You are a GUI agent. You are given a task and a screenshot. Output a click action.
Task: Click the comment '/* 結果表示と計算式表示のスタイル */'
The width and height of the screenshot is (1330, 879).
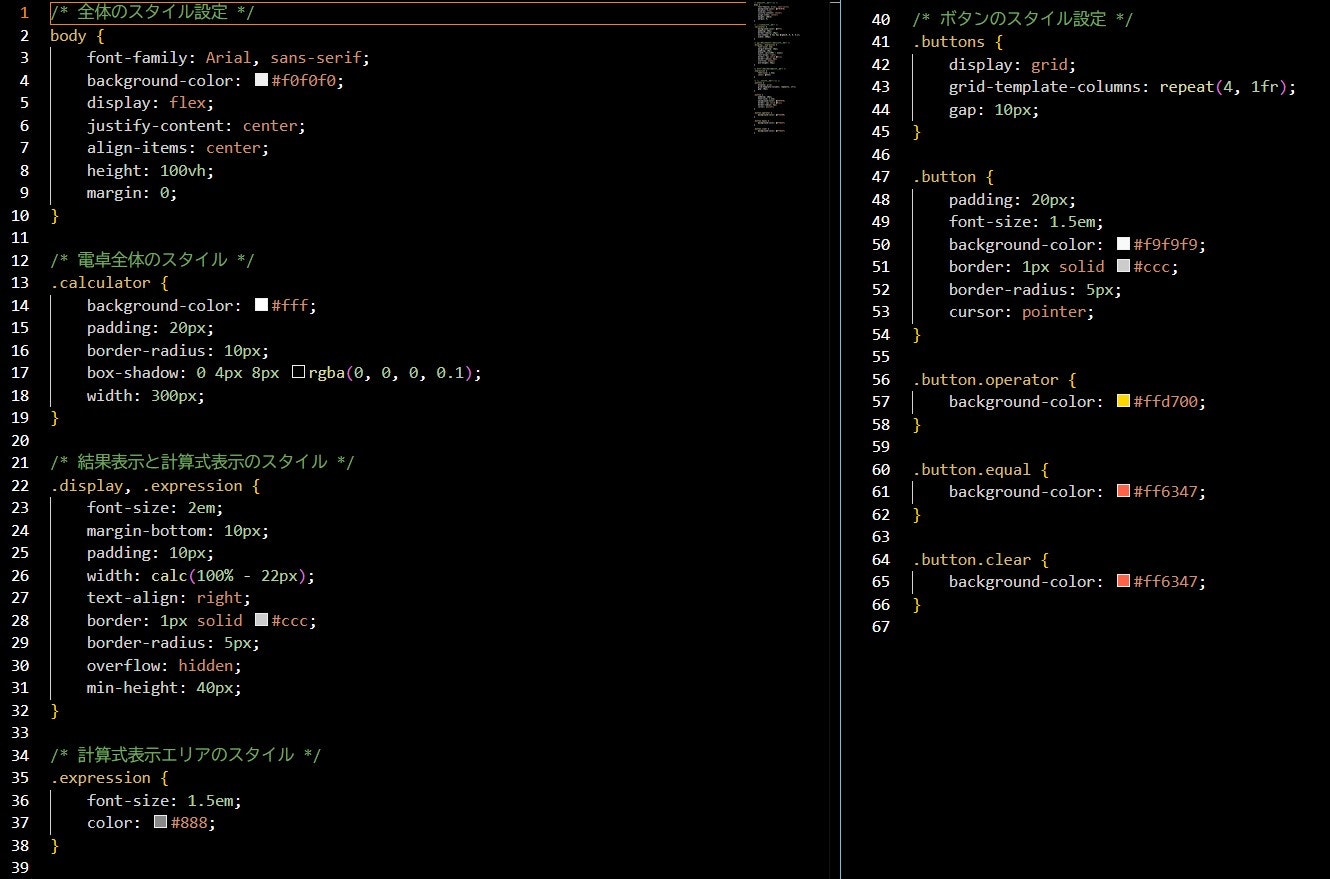[x=202, y=463]
